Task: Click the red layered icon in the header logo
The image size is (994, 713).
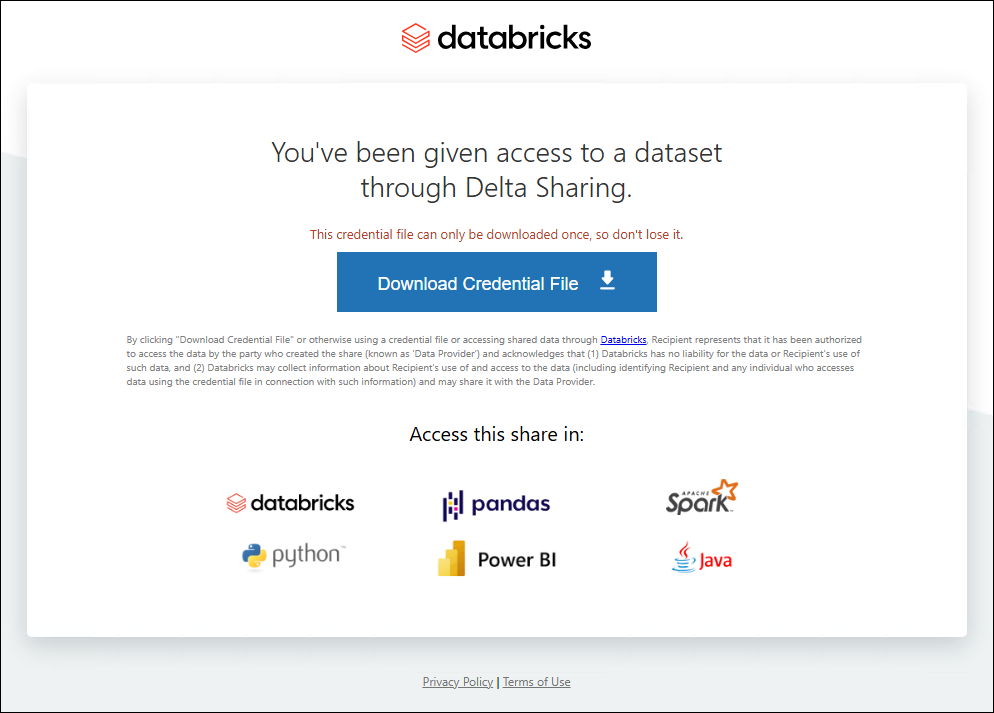Action: [415, 38]
